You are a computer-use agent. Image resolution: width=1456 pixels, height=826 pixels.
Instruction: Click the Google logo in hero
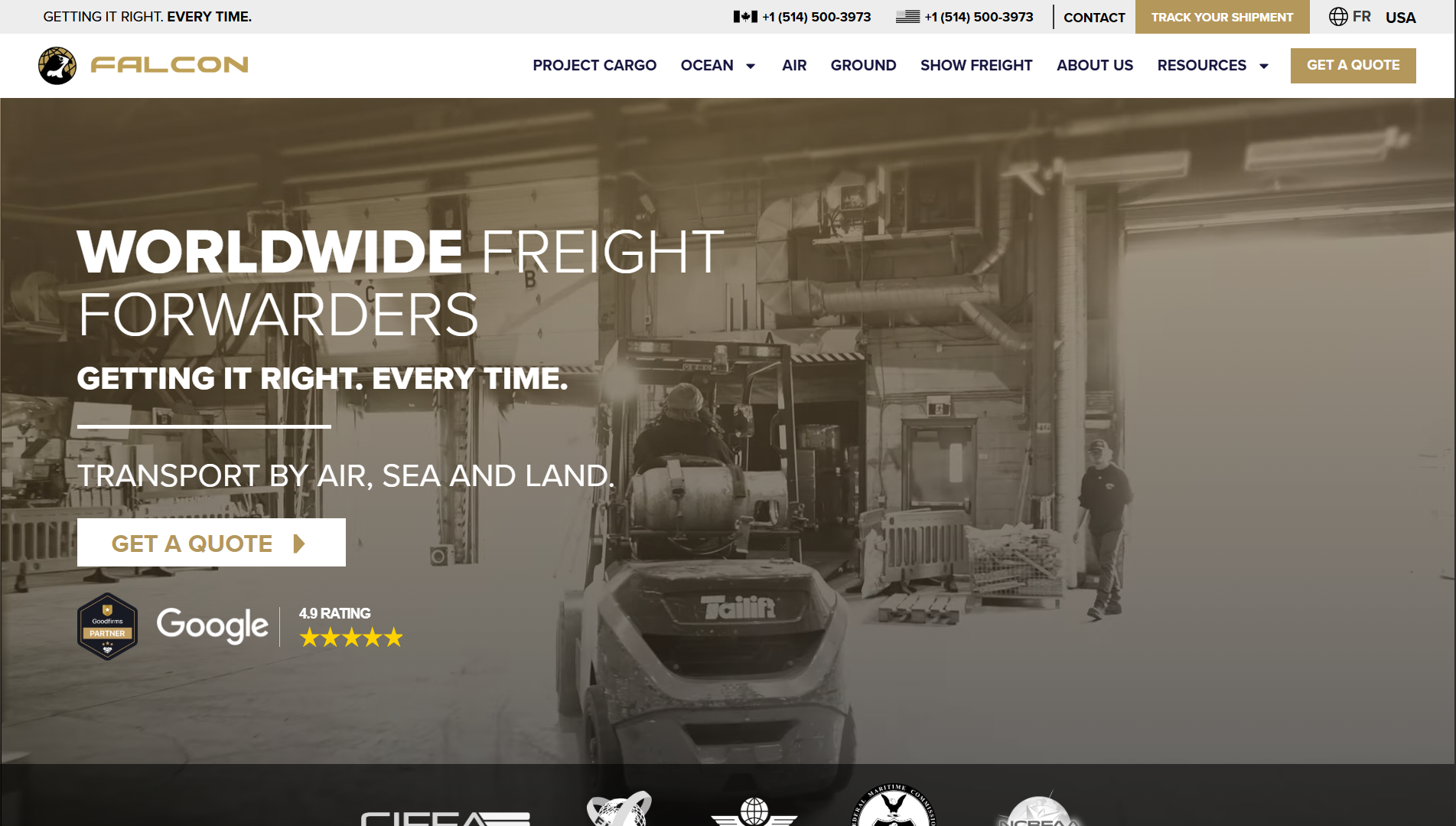213,626
